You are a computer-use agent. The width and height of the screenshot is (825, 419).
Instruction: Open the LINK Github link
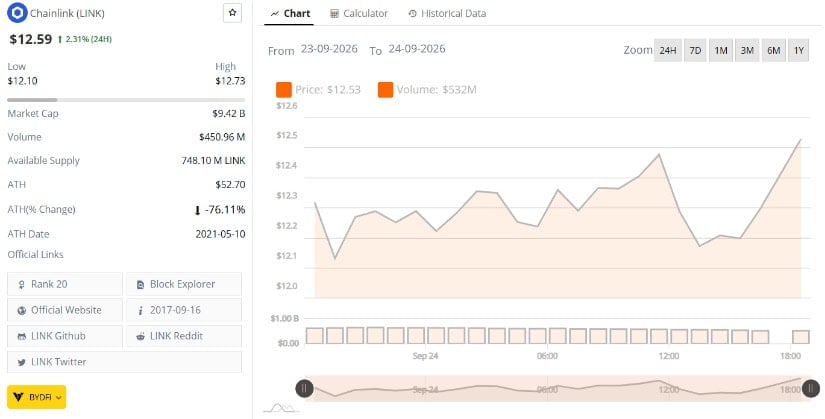(65, 336)
